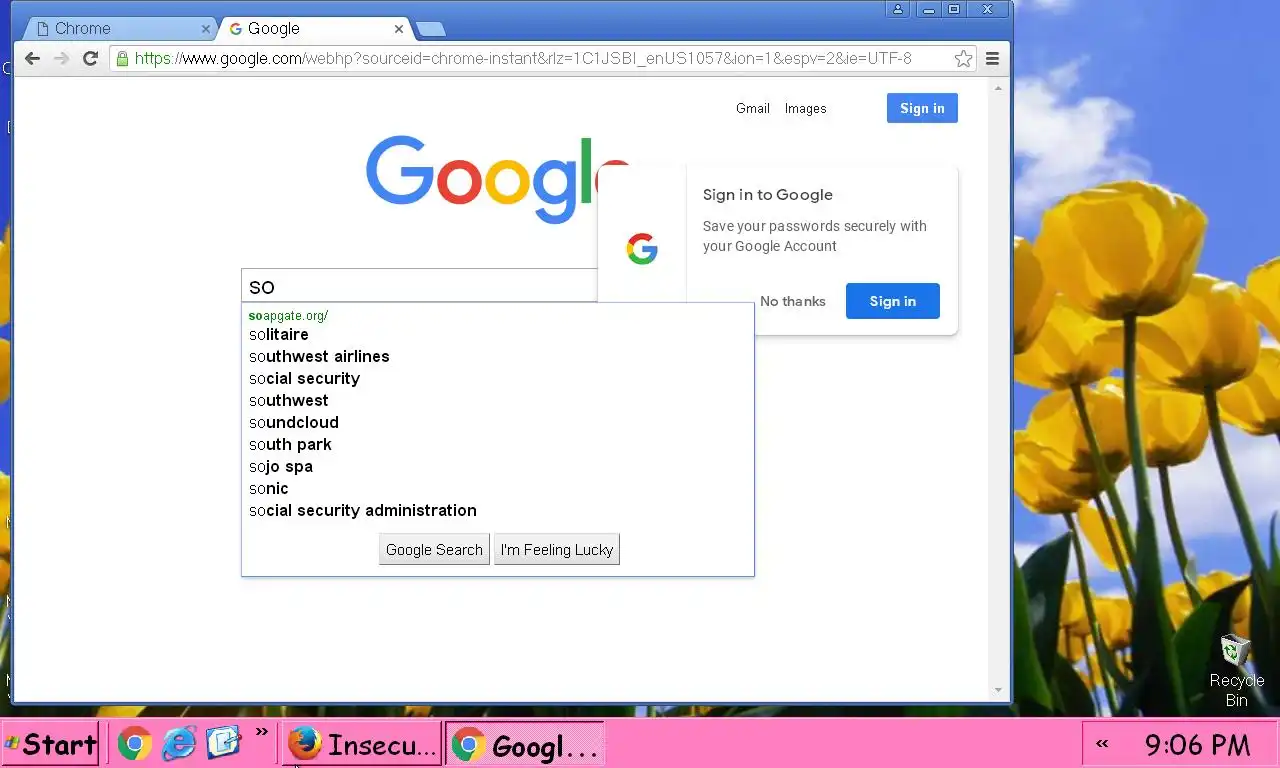Close the tab titled Chrome
The width and height of the screenshot is (1280, 768).
206,29
